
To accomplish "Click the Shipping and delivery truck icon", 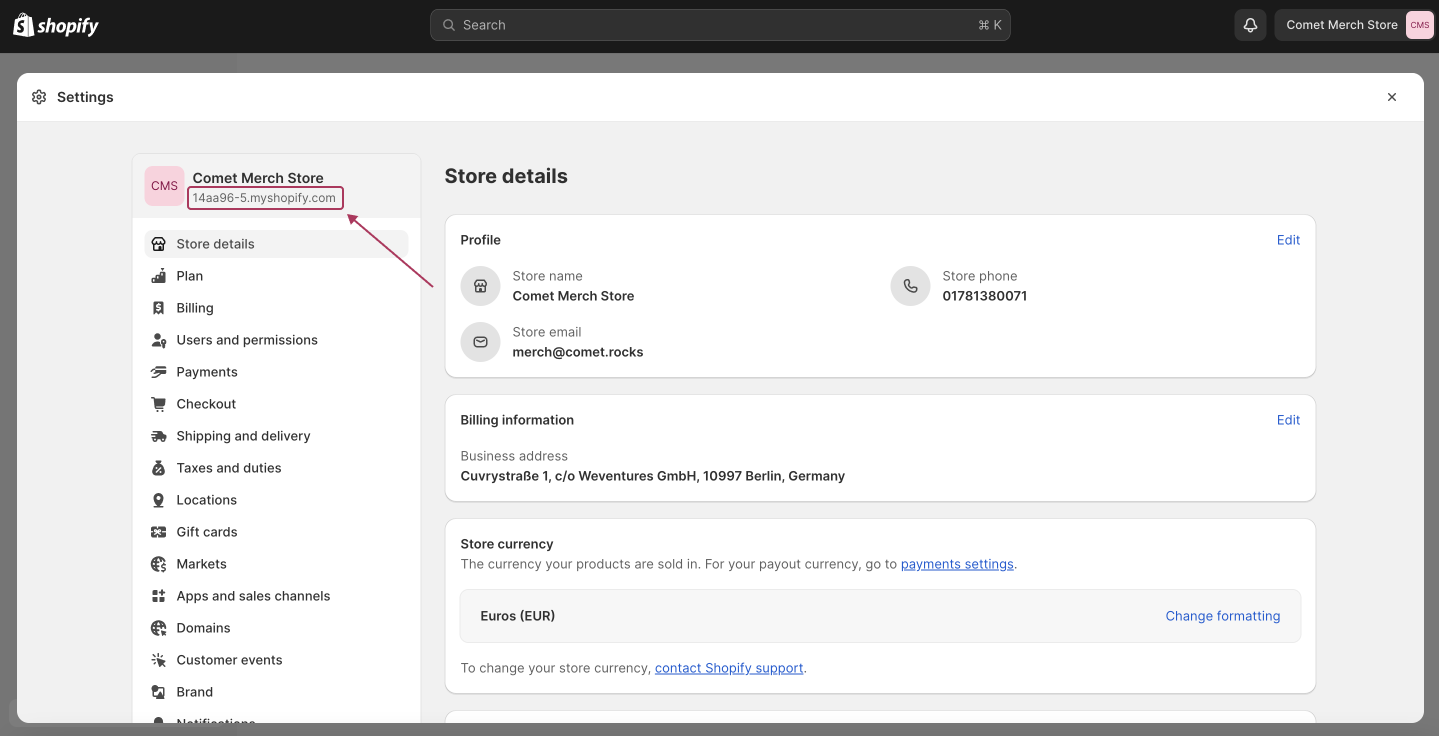I will tap(158, 436).
